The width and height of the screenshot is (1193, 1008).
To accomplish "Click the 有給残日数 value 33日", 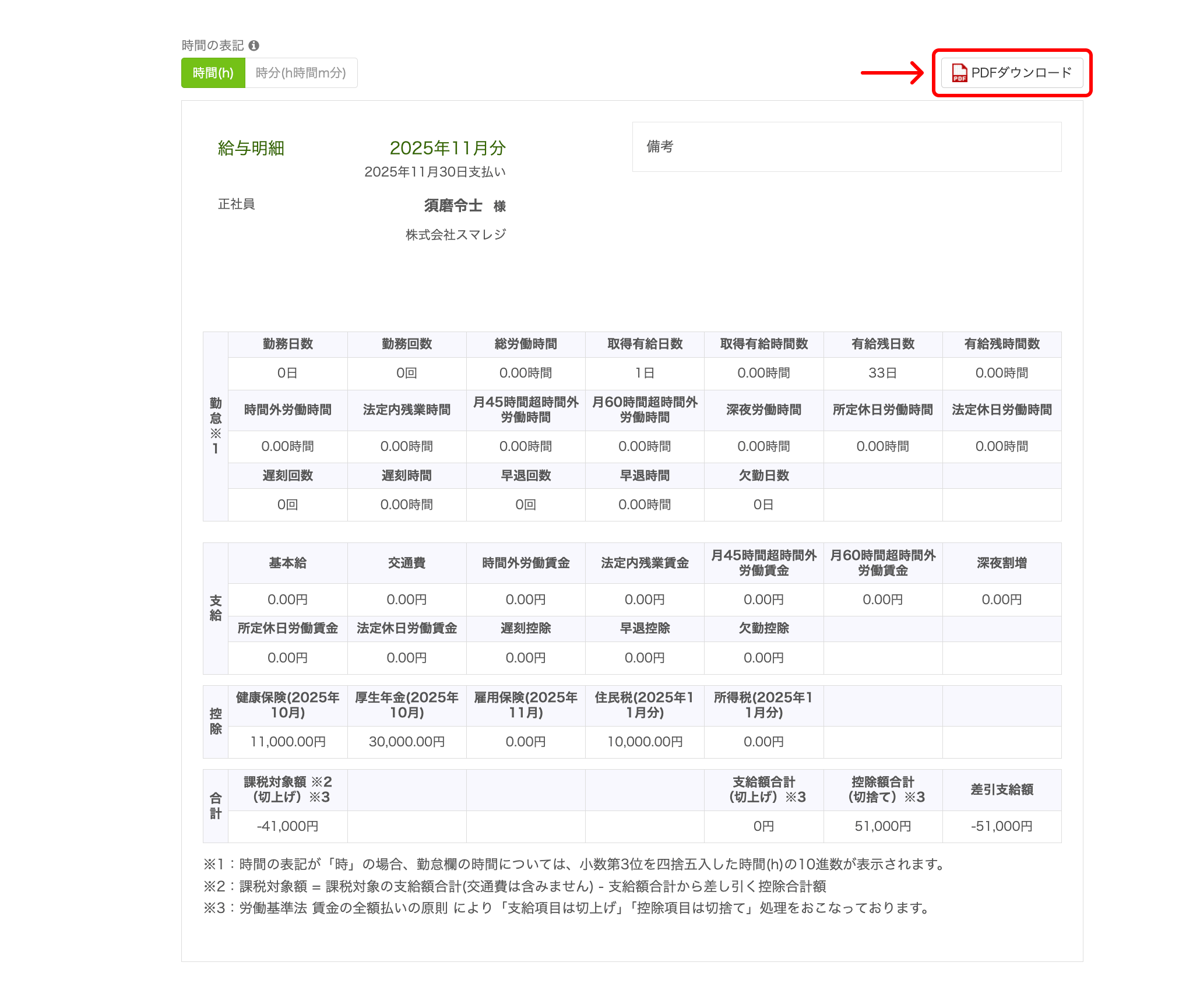I will click(882, 373).
